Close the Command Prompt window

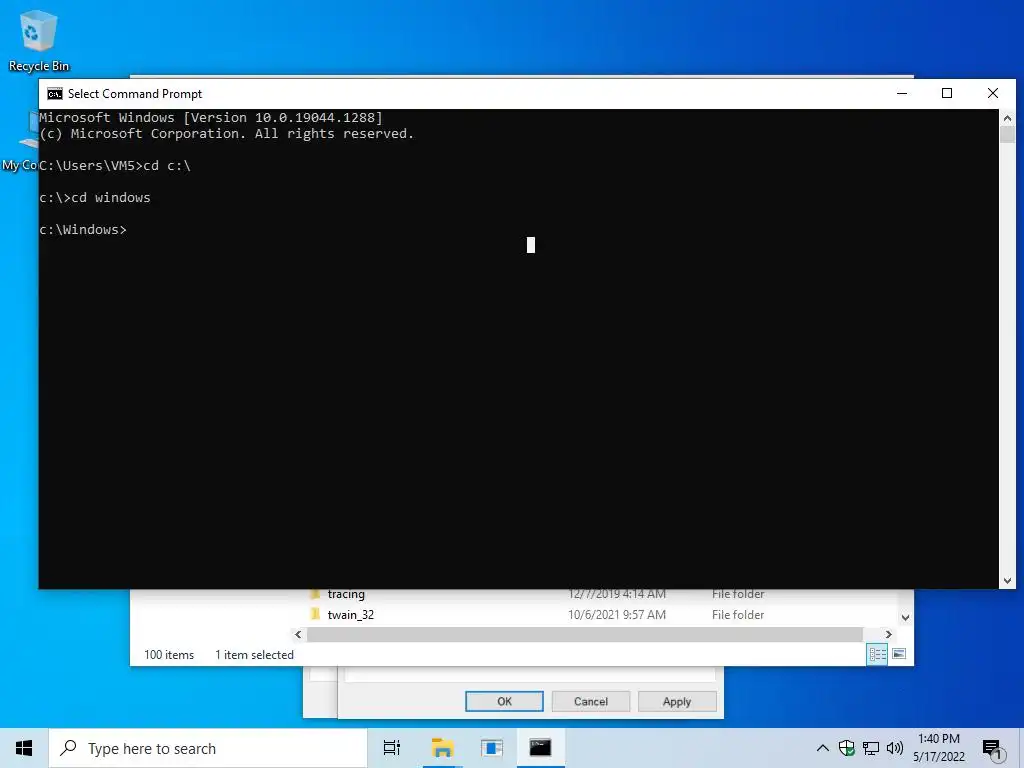click(993, 93)
